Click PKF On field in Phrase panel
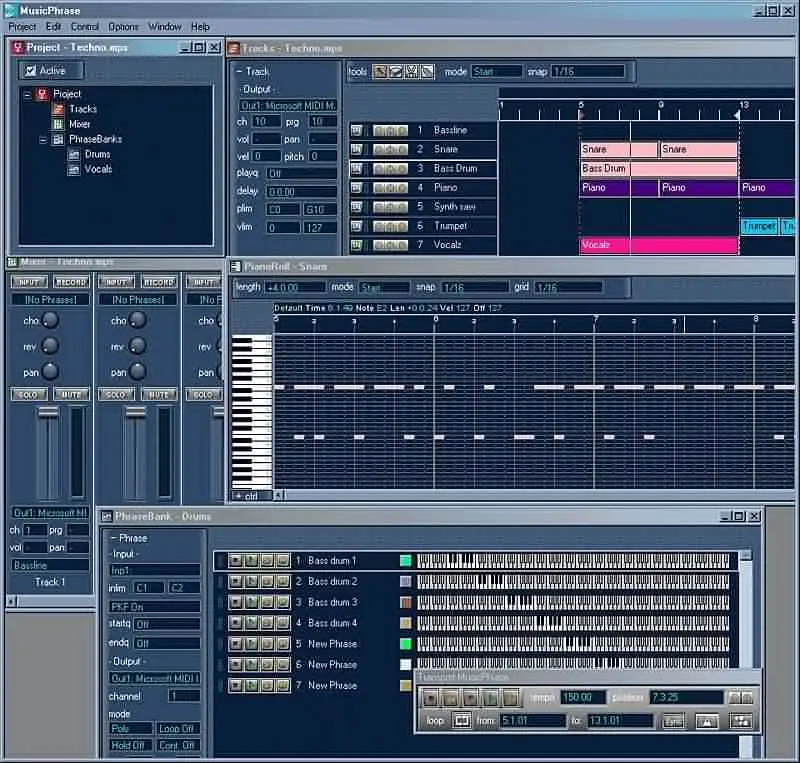Screen dimensions: 800x763 tap(155, 606)
